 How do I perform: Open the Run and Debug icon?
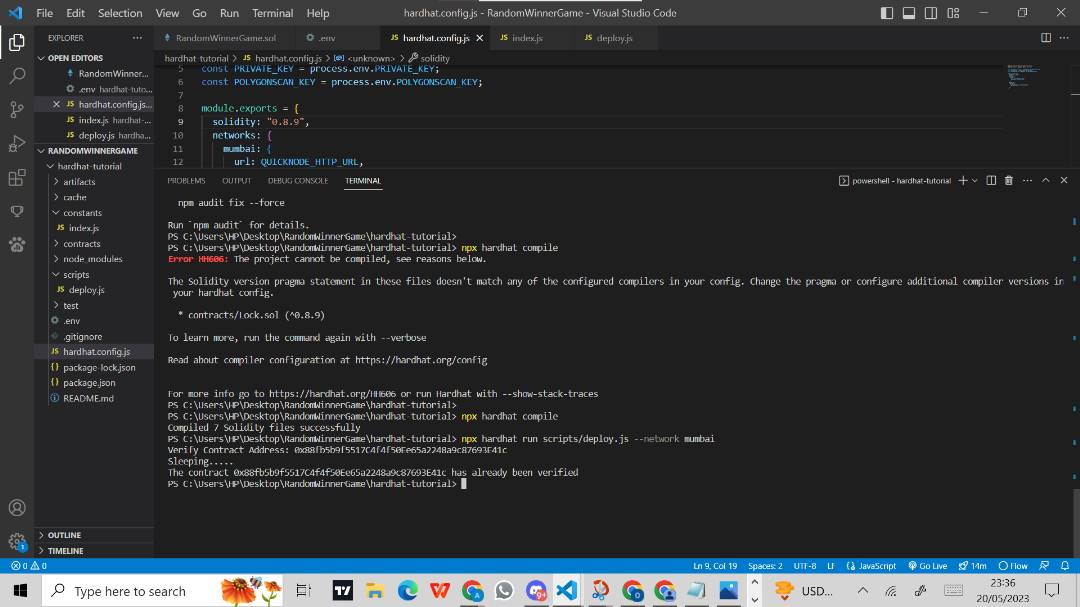[x=16, y=141]
